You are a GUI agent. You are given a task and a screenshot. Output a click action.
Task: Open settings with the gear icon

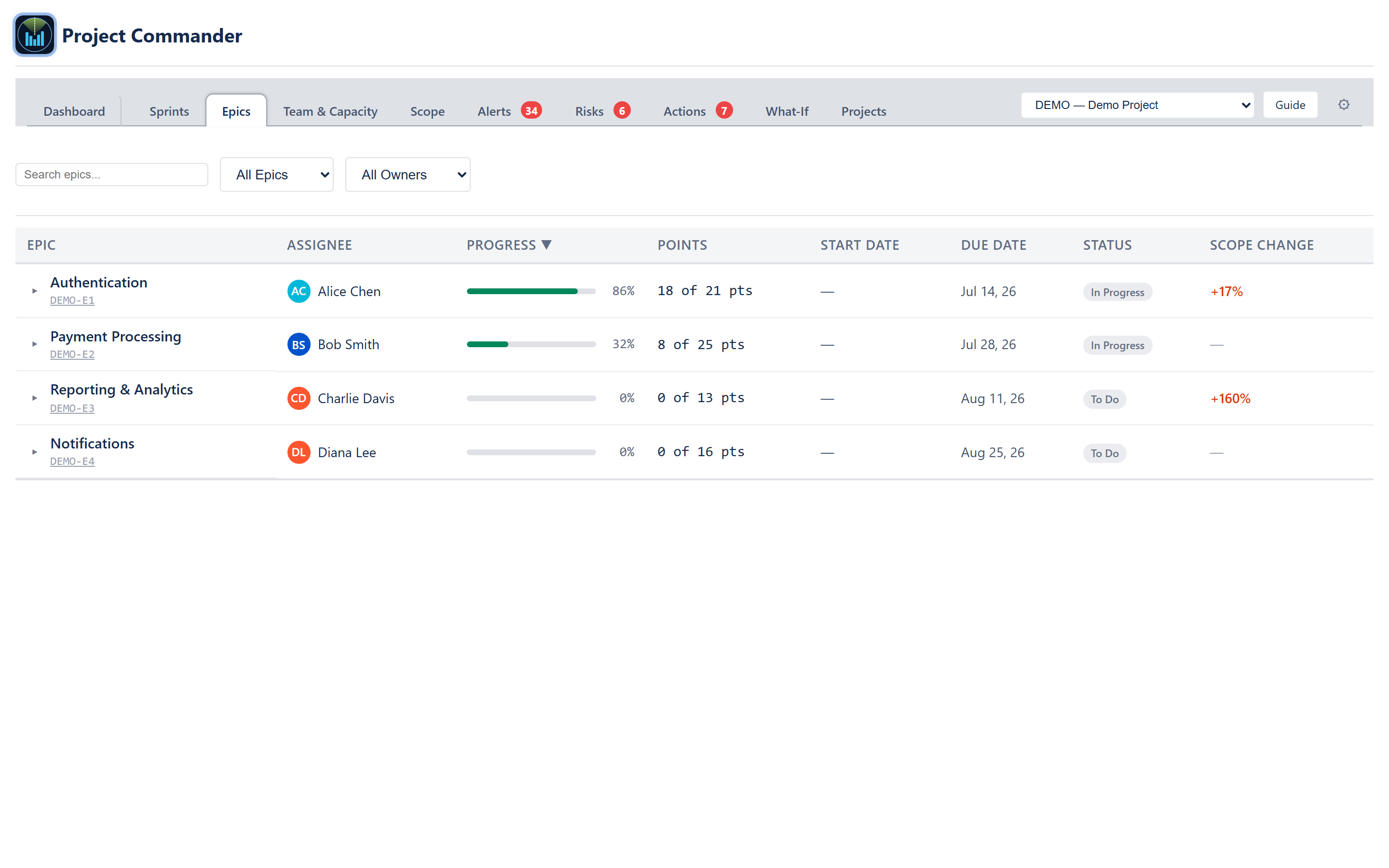pyautogui.click(x=1344, y=105)
